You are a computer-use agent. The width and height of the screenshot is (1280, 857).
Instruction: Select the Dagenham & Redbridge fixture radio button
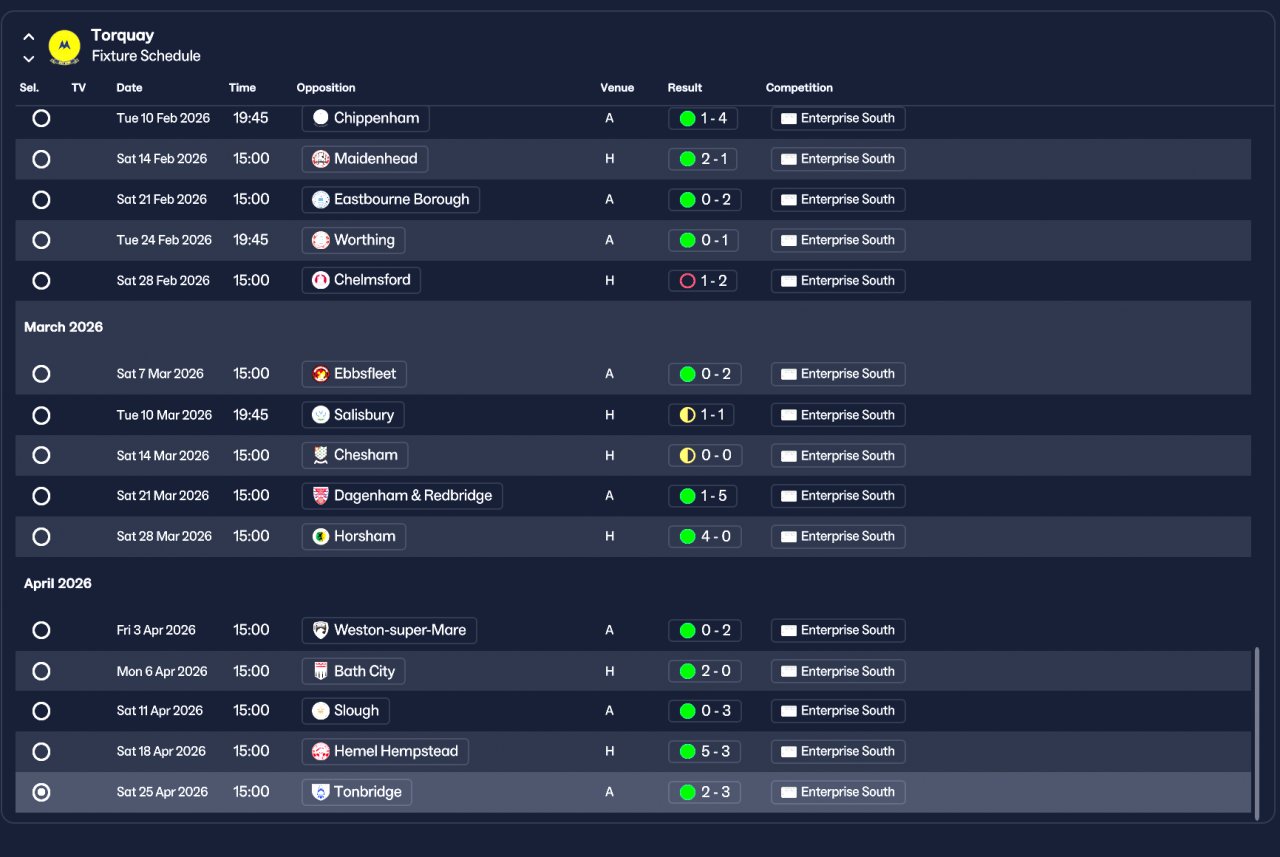pyautogui.click(x=41, y=496)
